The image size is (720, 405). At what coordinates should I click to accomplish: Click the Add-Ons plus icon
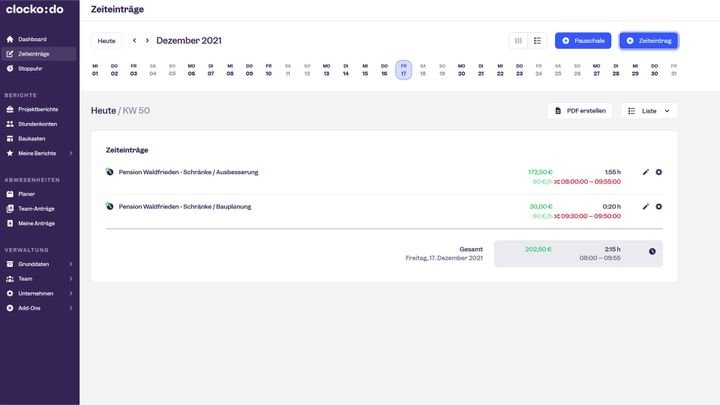coord(10,308)
